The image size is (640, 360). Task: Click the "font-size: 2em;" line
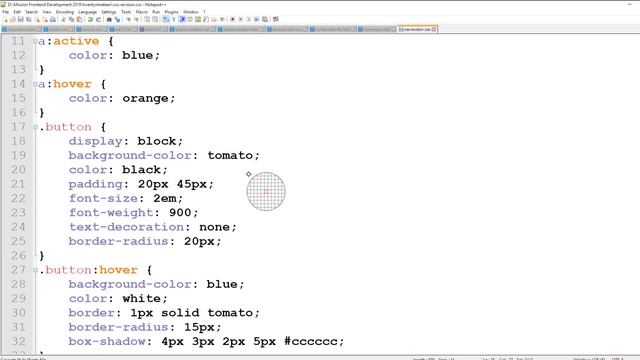click(126, 198)
